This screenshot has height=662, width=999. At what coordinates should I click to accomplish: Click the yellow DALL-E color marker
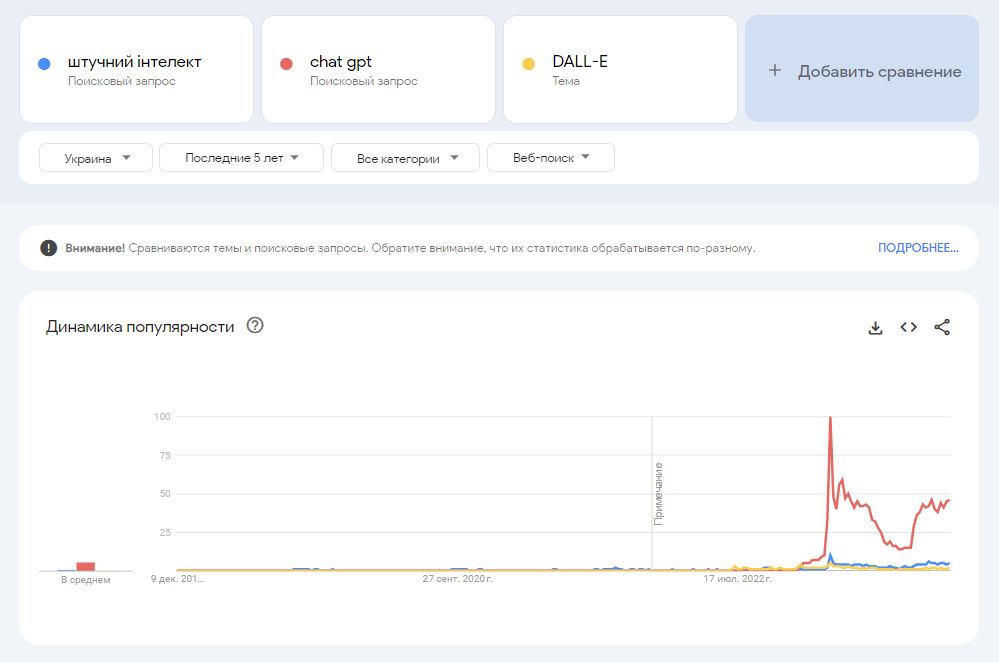pos(530,60)
